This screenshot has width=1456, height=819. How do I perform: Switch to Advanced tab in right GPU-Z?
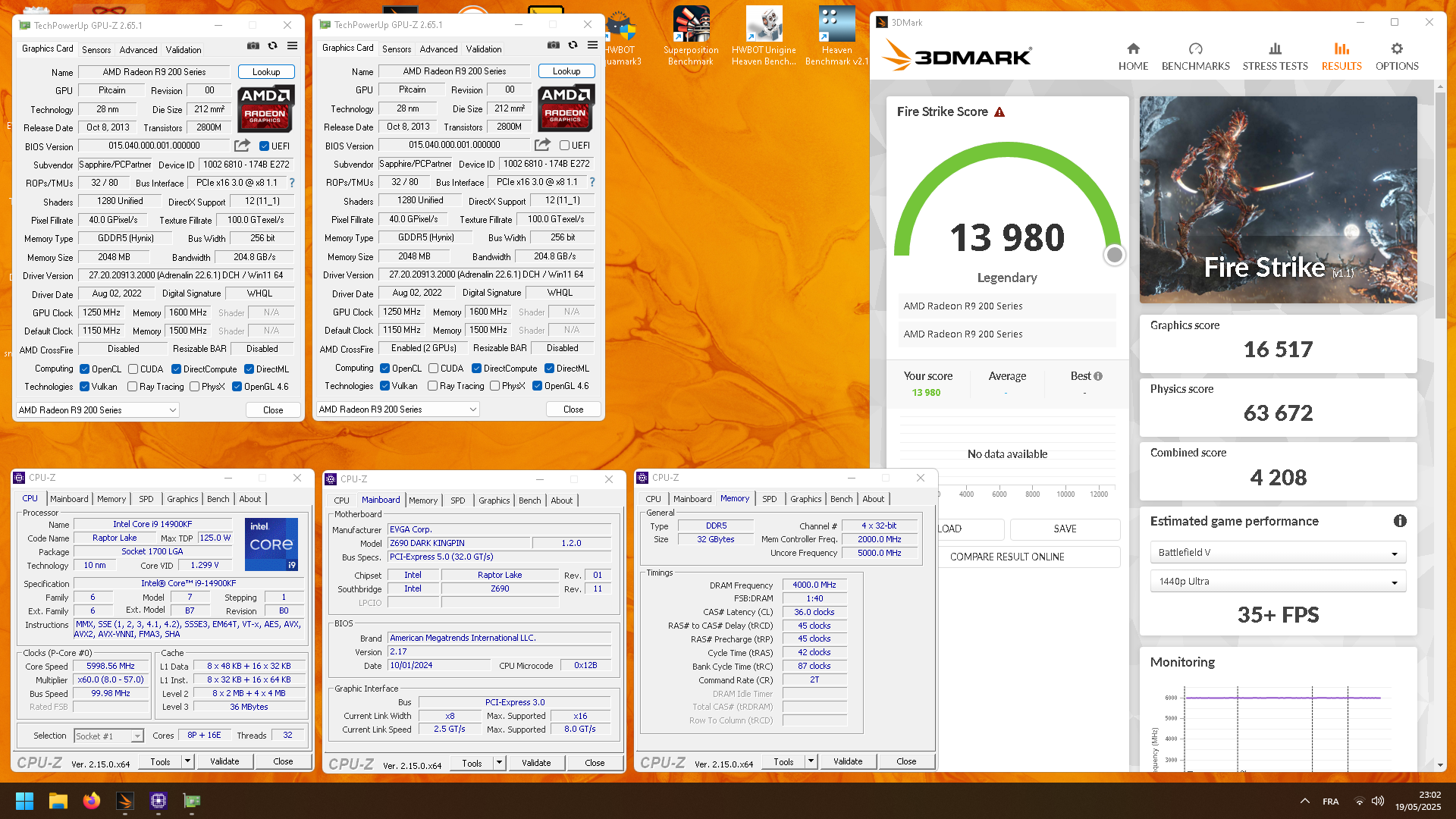438,49
